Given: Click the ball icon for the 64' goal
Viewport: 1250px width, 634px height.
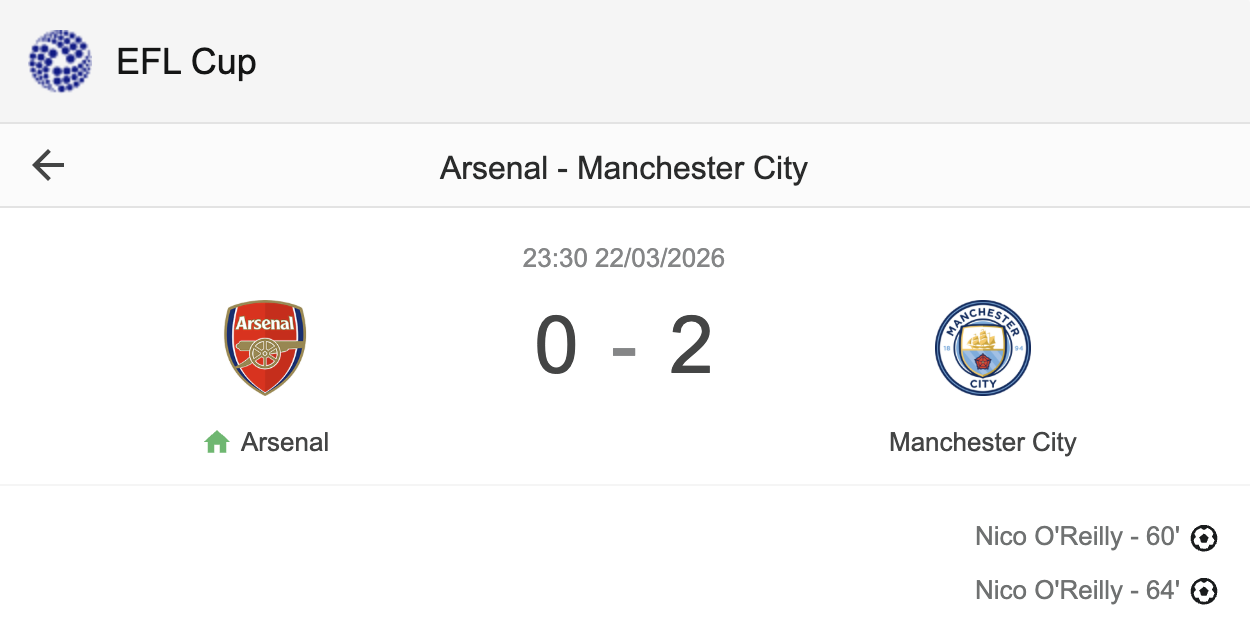Looking at the screenshot, I should 1204,592.
